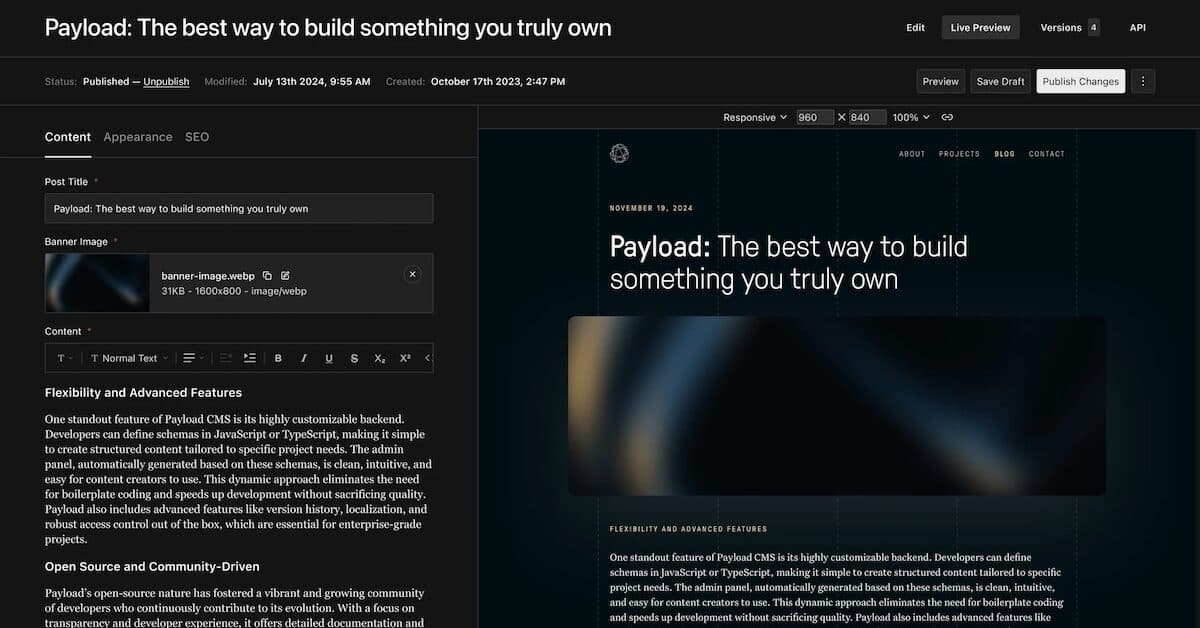Screen dimensions: 1200x628
Task: Open the API tab
Action: 1137,27
